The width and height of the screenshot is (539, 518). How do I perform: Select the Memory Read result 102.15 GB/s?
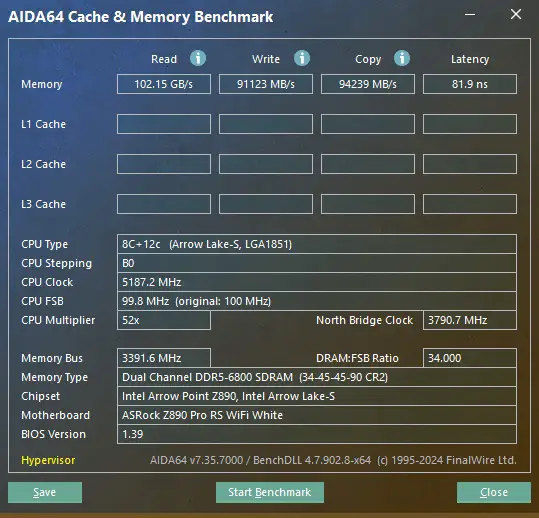point(164,84)
